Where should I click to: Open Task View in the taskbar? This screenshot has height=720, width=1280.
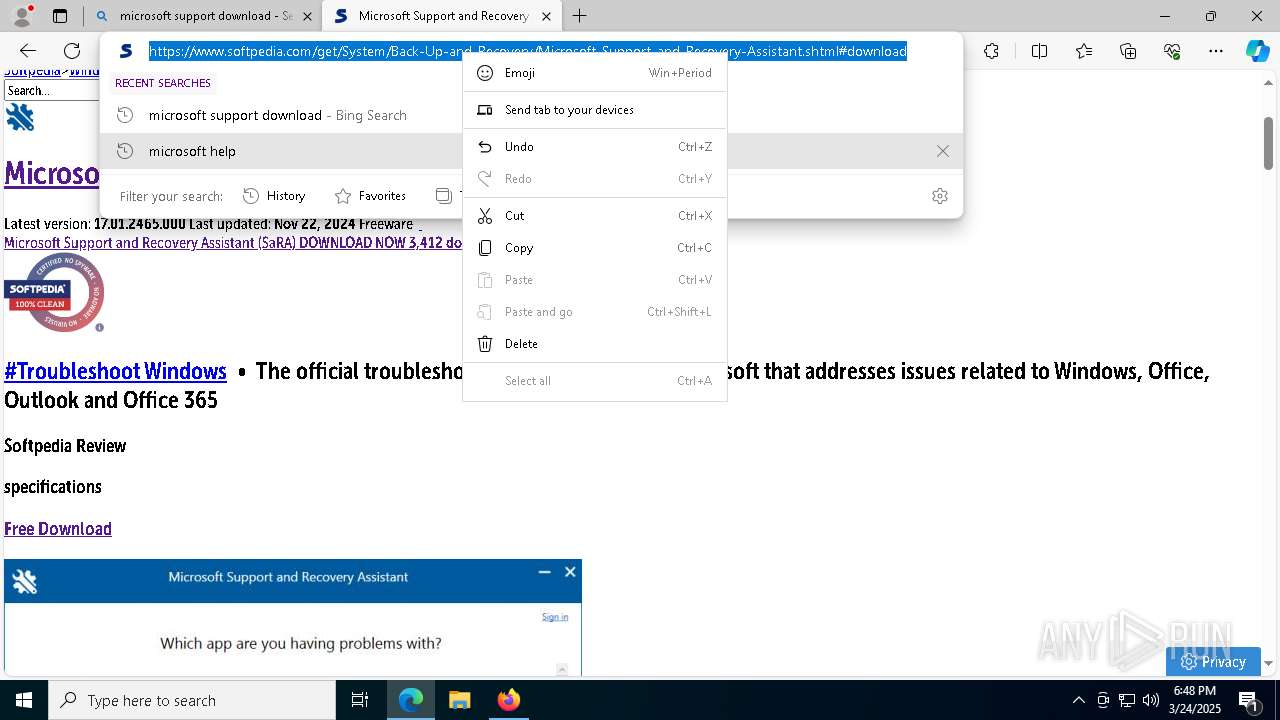click(x=360, y=700)
